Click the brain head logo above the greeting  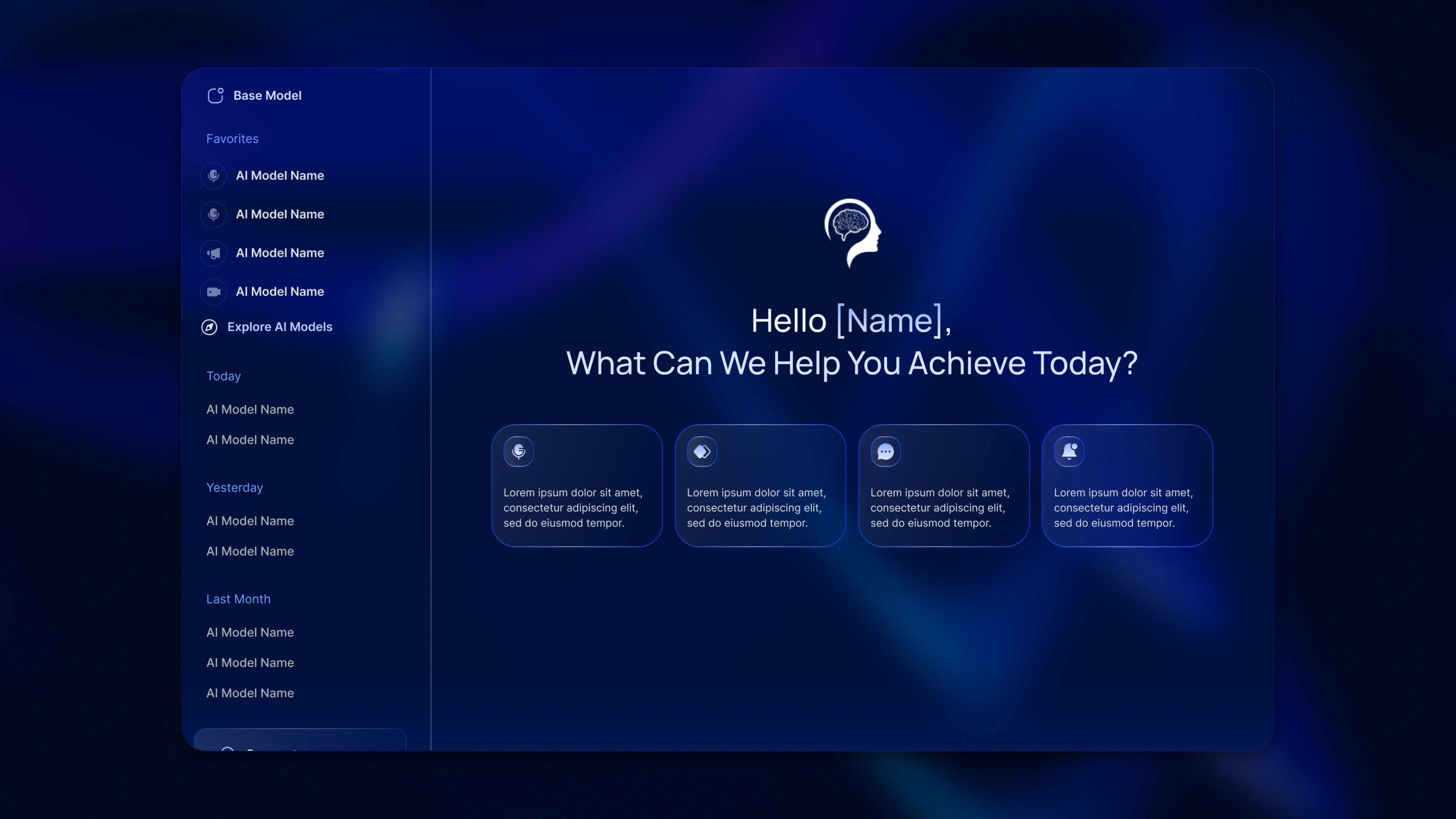[x=852, y=233]
